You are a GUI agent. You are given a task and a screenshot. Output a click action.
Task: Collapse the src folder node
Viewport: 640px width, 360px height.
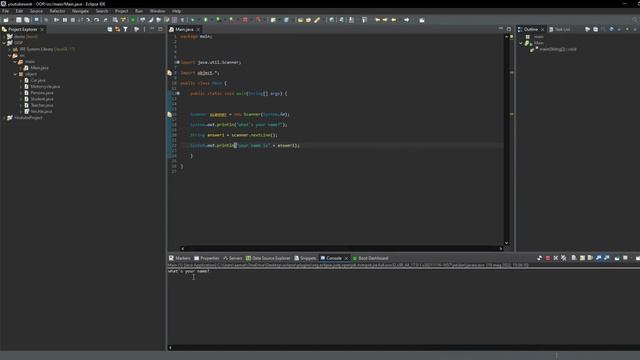[9, 56]
